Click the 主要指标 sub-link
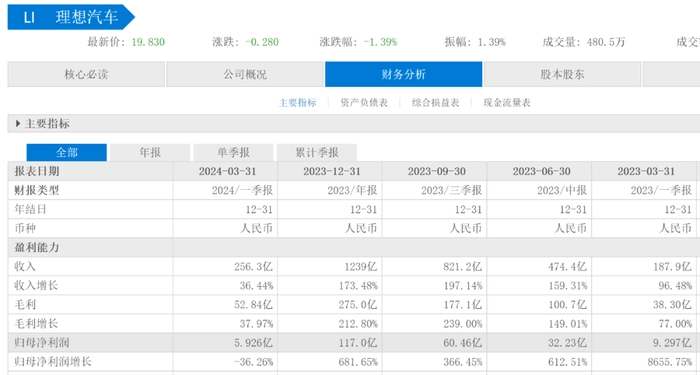This screenshot has width=700, height=375. pos(297,103)
